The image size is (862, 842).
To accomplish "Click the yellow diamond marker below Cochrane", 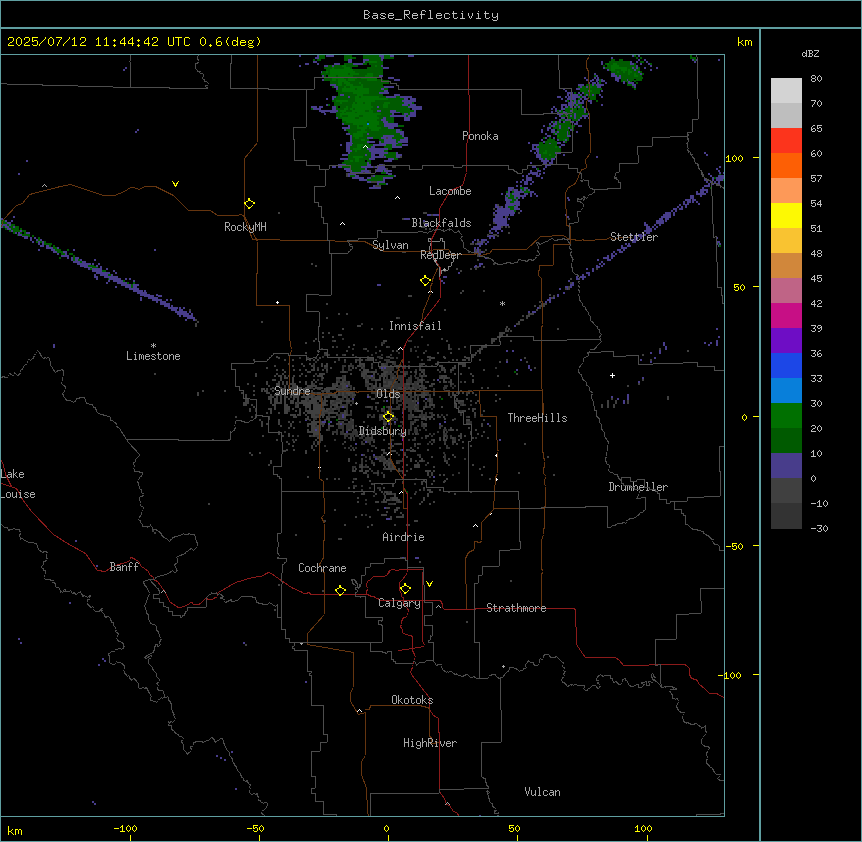I will (x=340, y=590).
